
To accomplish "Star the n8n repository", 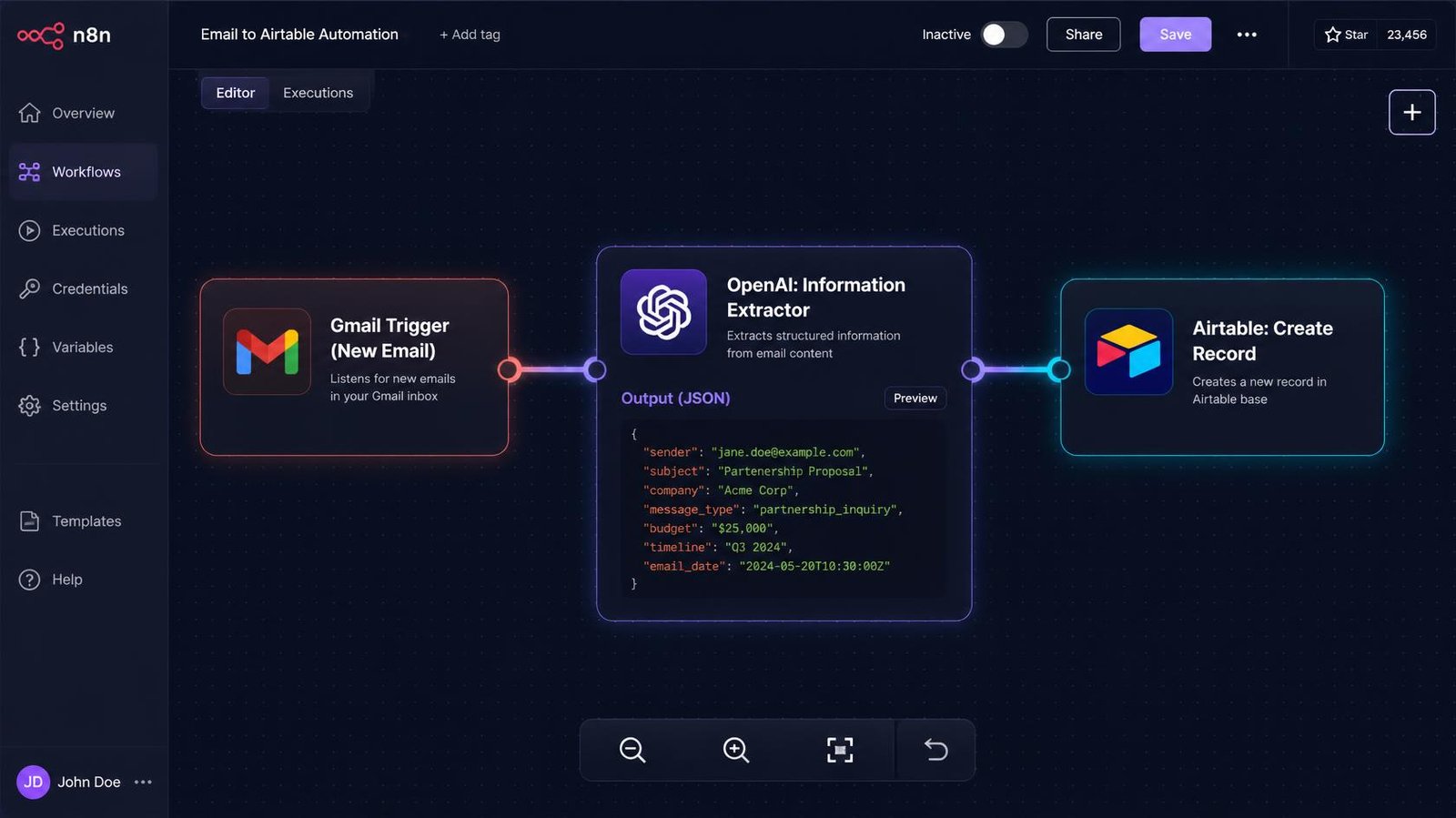I will pos(1346,35).
